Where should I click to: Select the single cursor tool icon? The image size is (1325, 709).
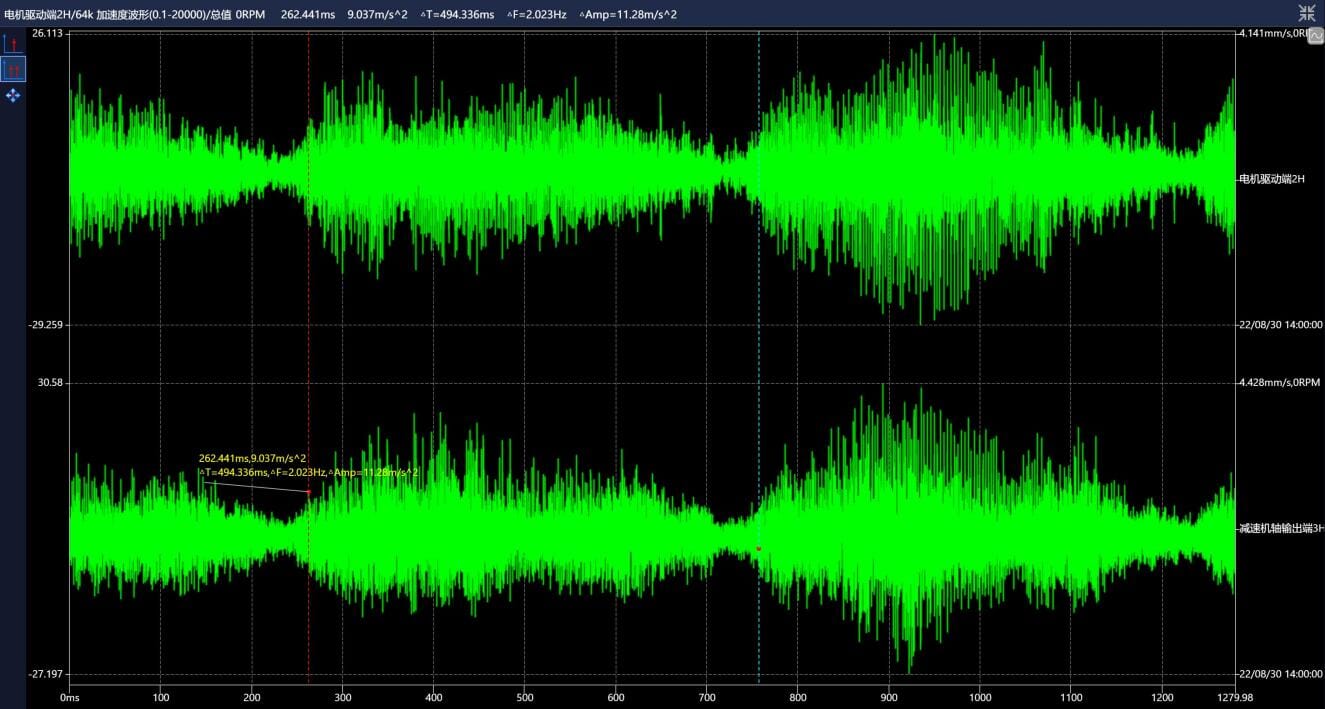[13, 44]
